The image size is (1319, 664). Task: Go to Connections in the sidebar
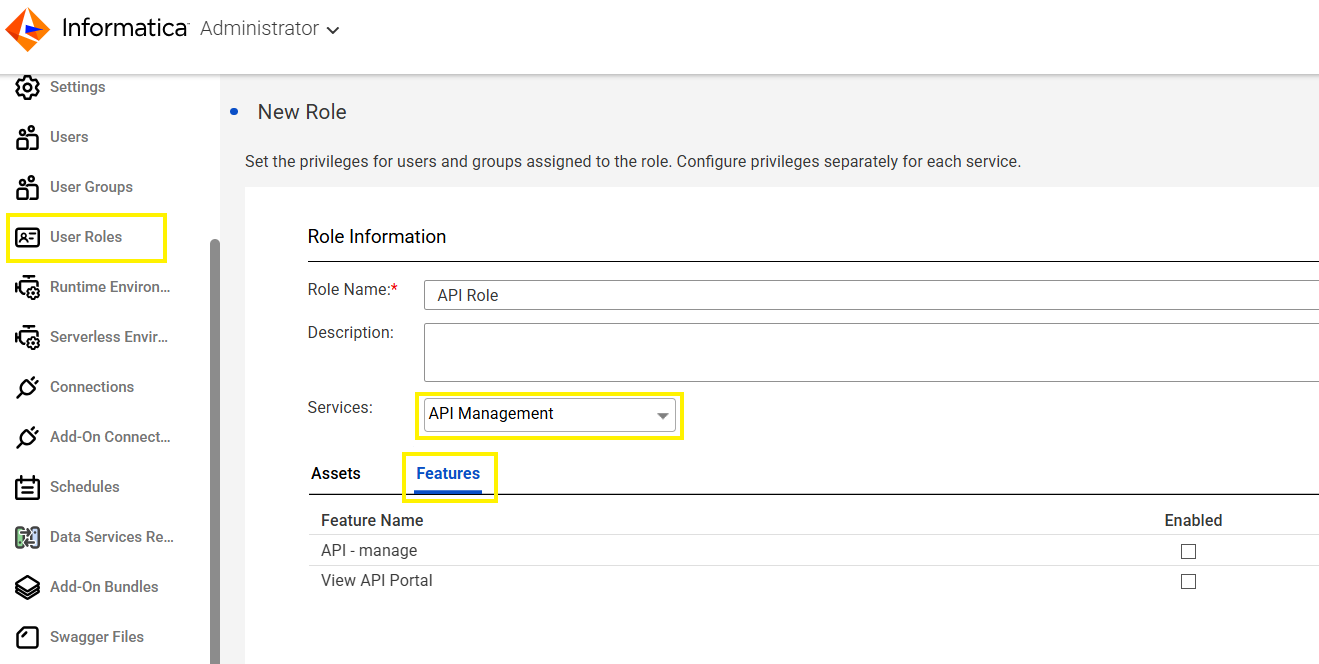pos(92,387)
